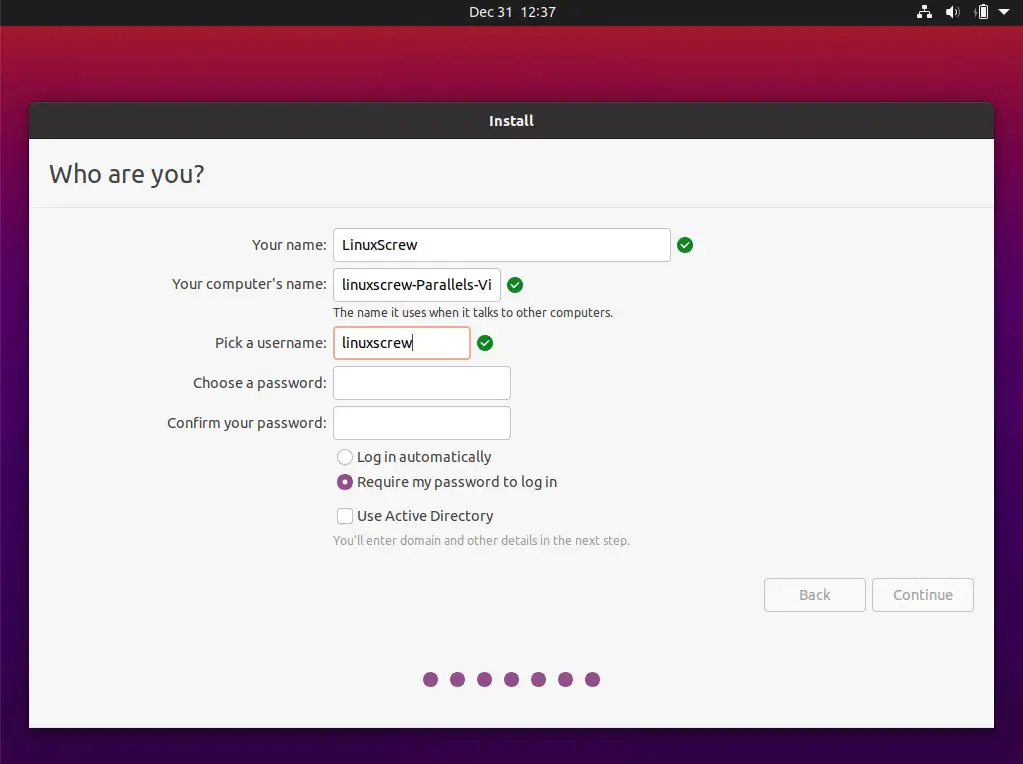
Task: Click the Confirm your password: label
Action: pos(247,423)
